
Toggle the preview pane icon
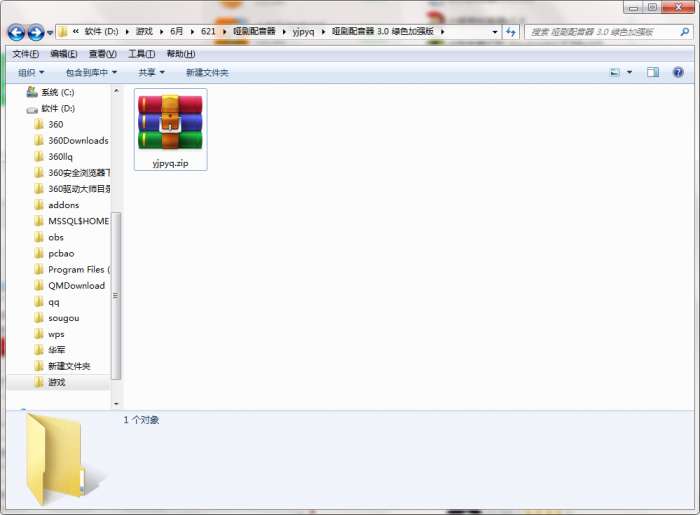tap(653, 72)
